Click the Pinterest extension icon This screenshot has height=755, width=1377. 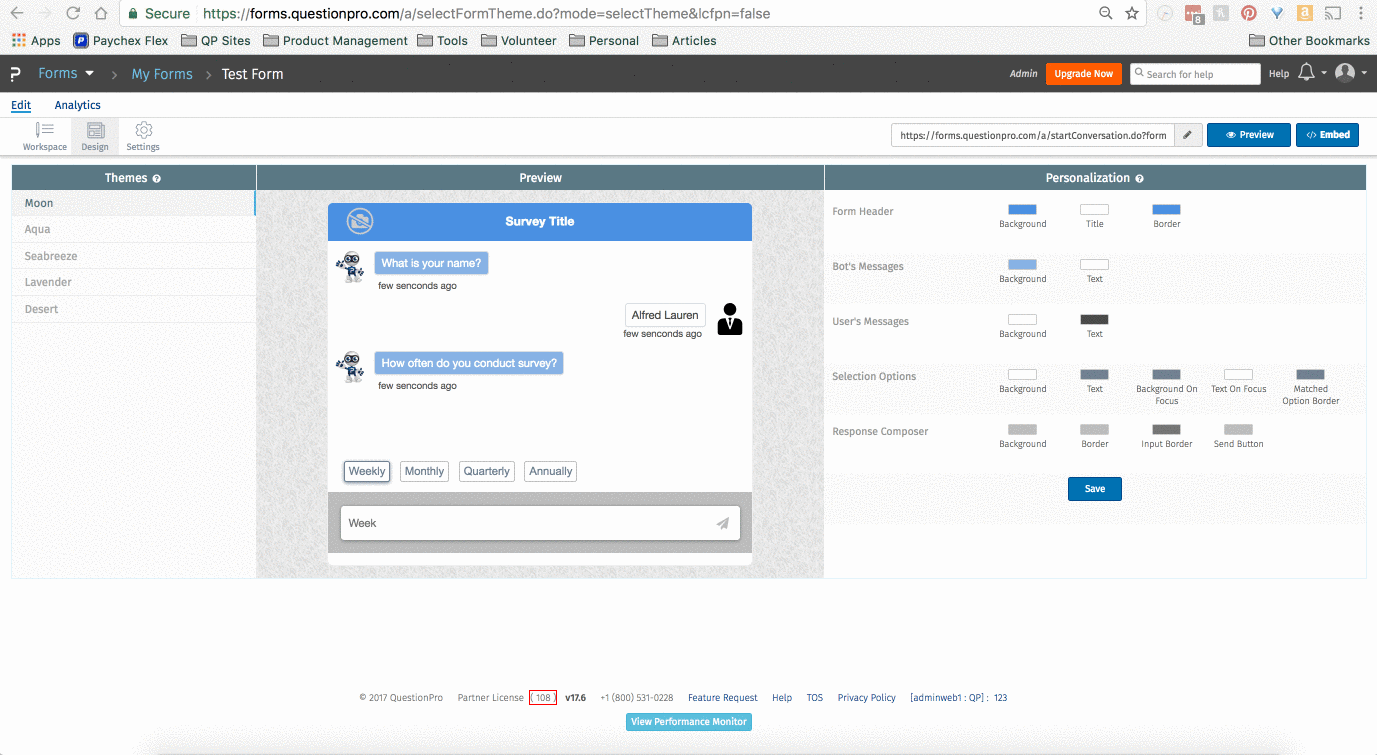(1249, 14)
